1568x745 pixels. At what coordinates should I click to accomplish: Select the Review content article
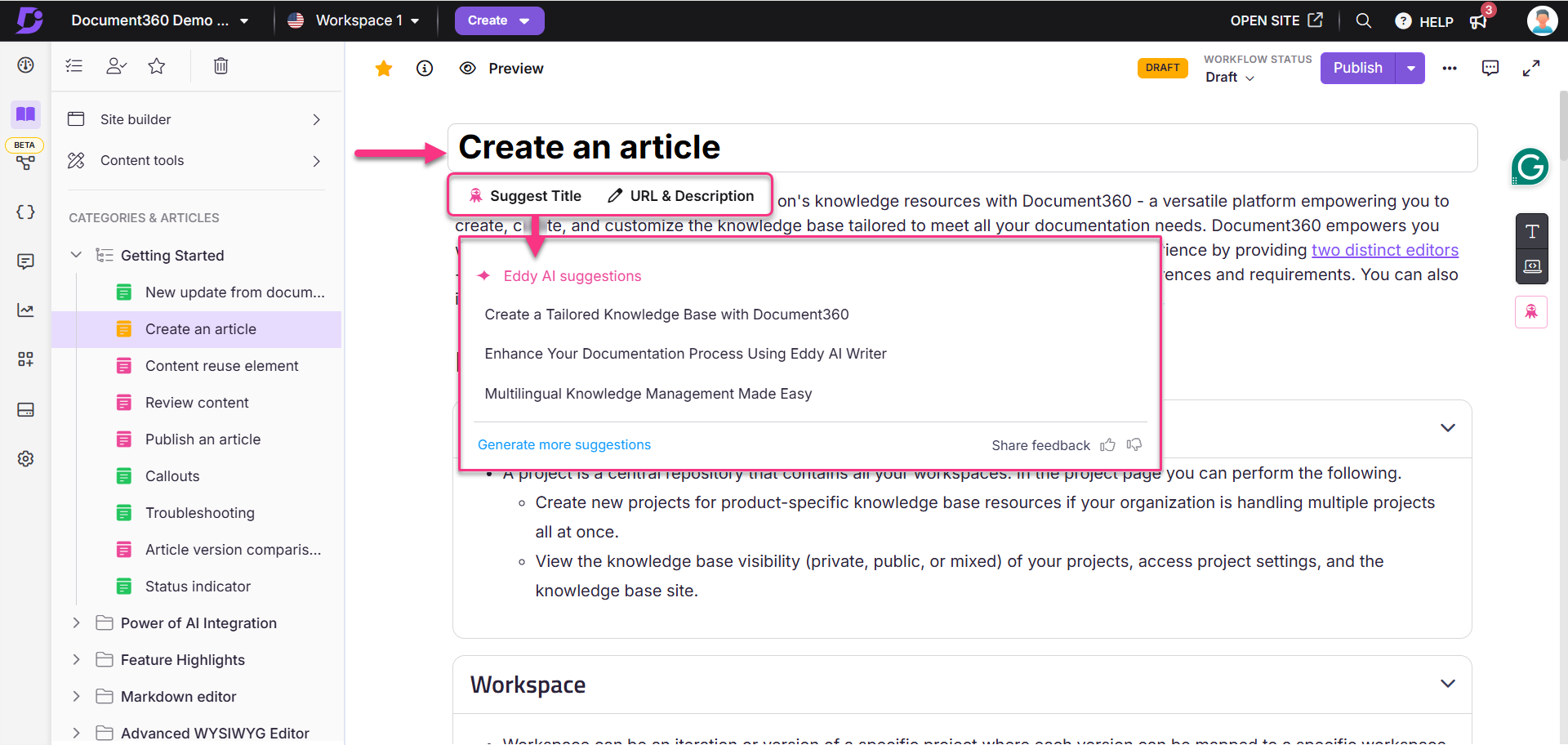(197, 403)
